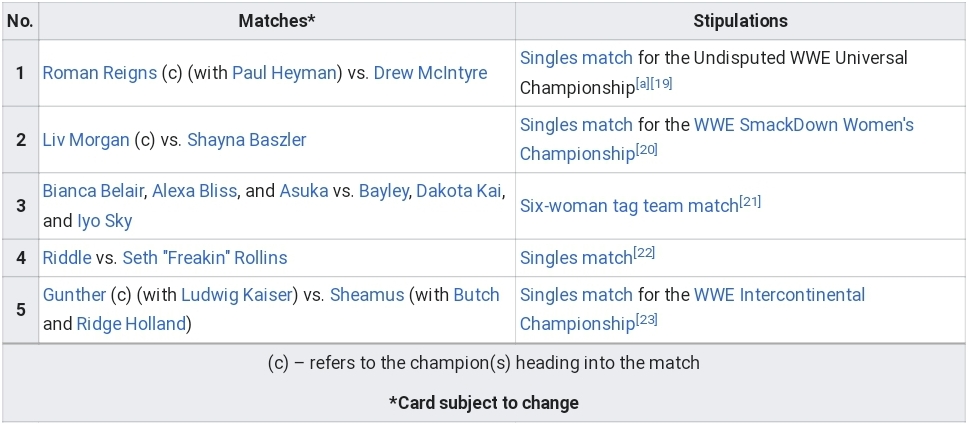
Task: Open Drew McIntyre's page link
Action: tap(430, 73)
